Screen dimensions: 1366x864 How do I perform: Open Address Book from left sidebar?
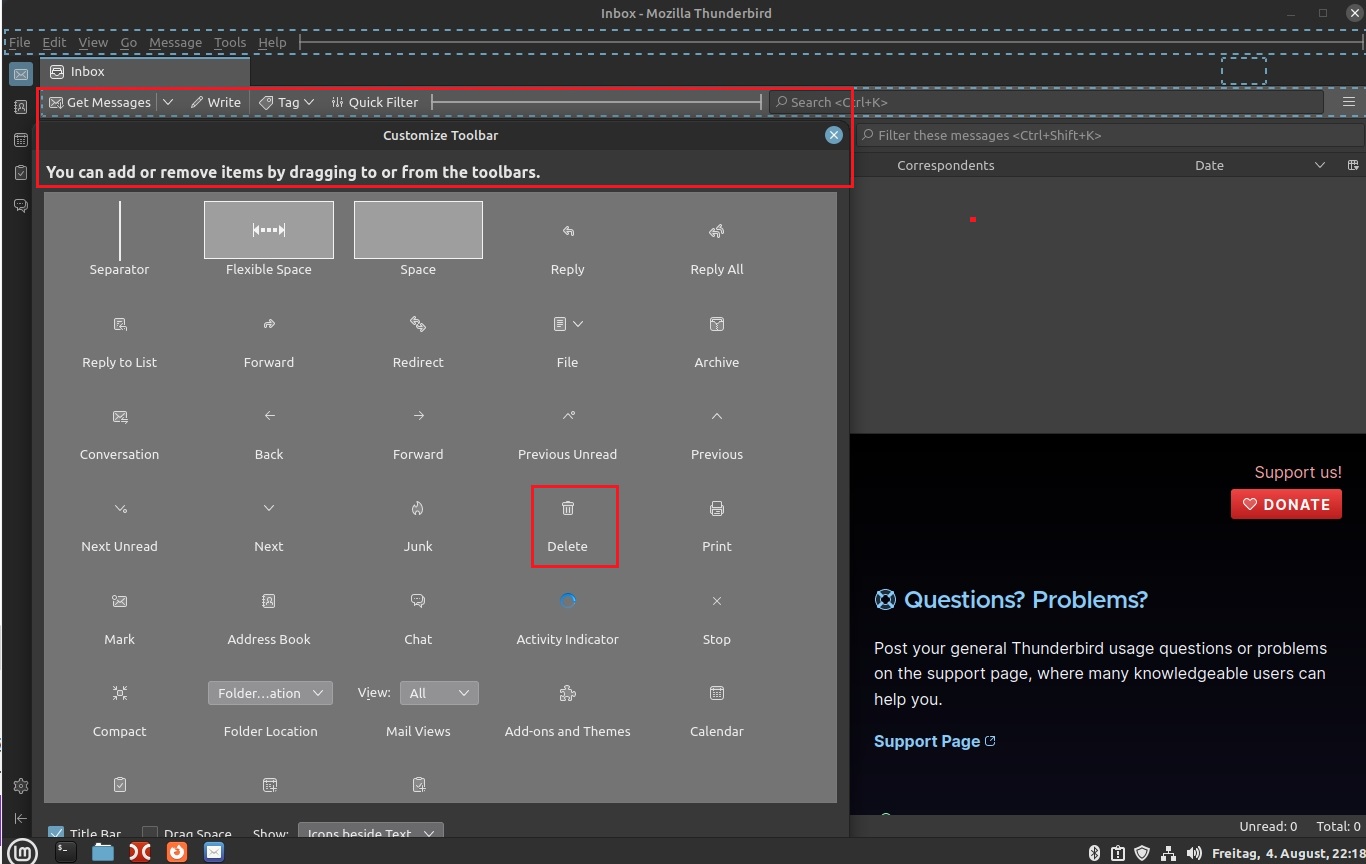20,107
